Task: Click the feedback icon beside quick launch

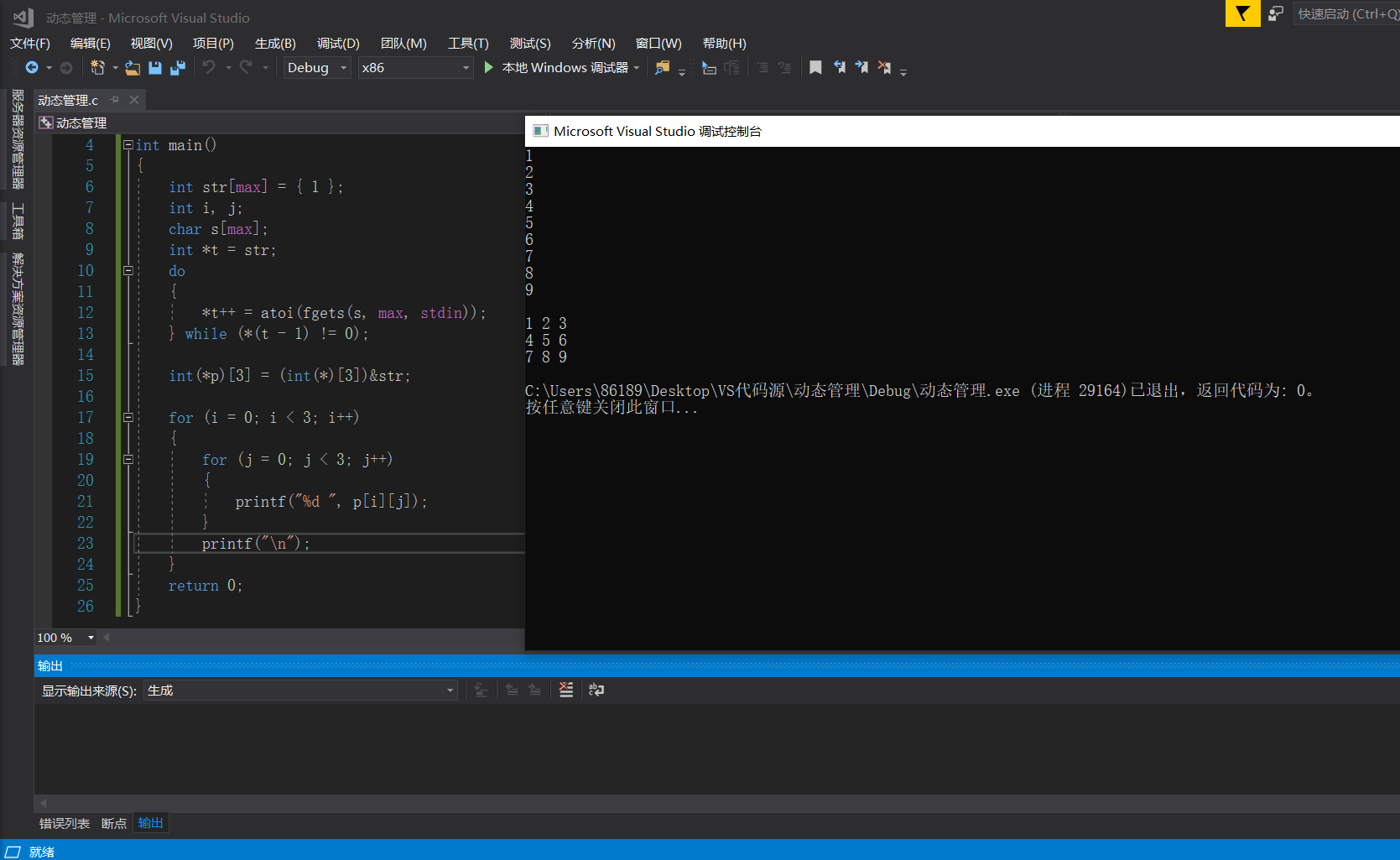Action: point(1276,13)
